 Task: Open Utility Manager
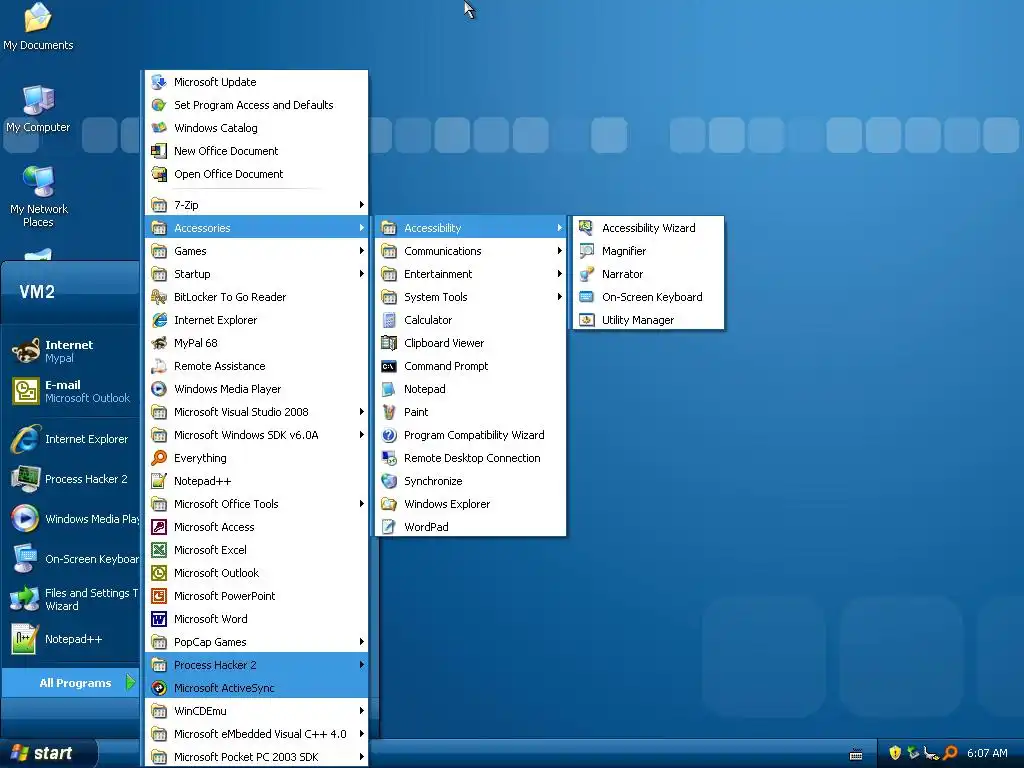[x=648, y=320]
